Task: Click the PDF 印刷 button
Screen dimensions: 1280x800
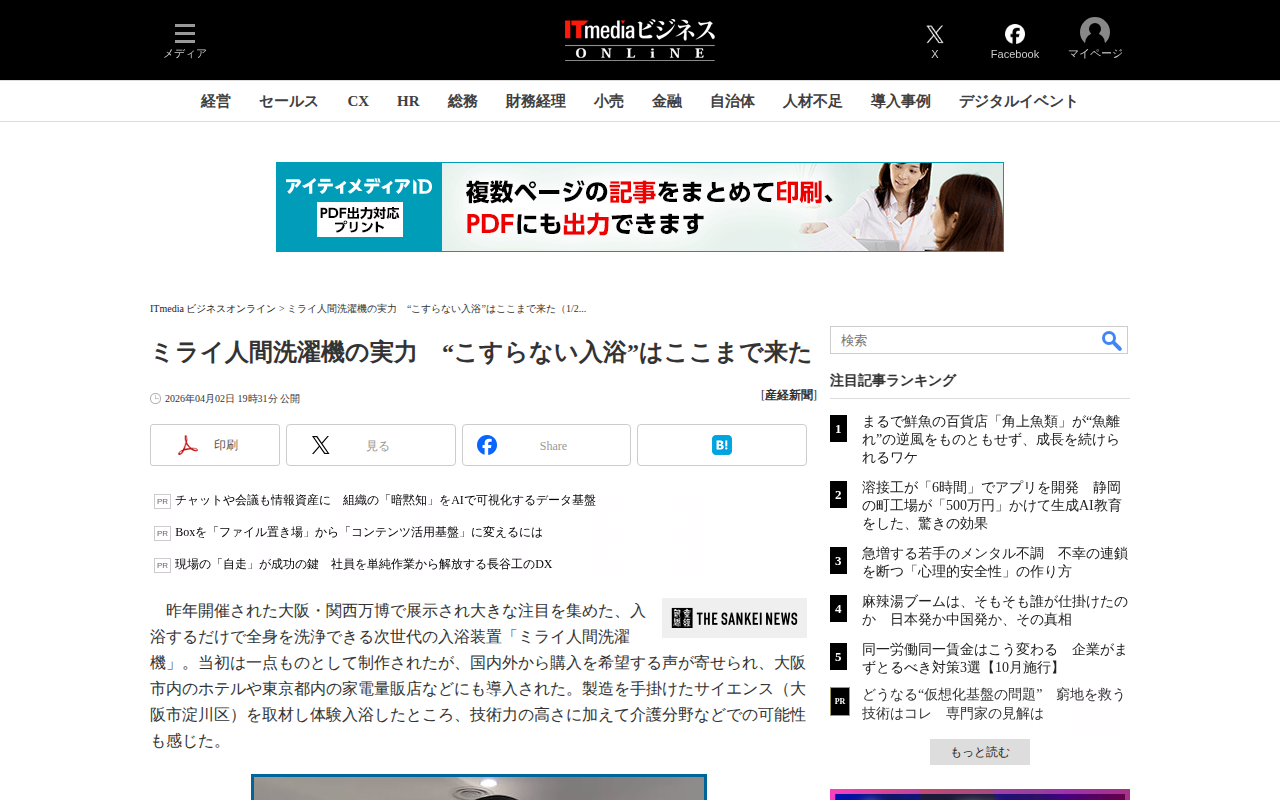Action: (215, 445)
